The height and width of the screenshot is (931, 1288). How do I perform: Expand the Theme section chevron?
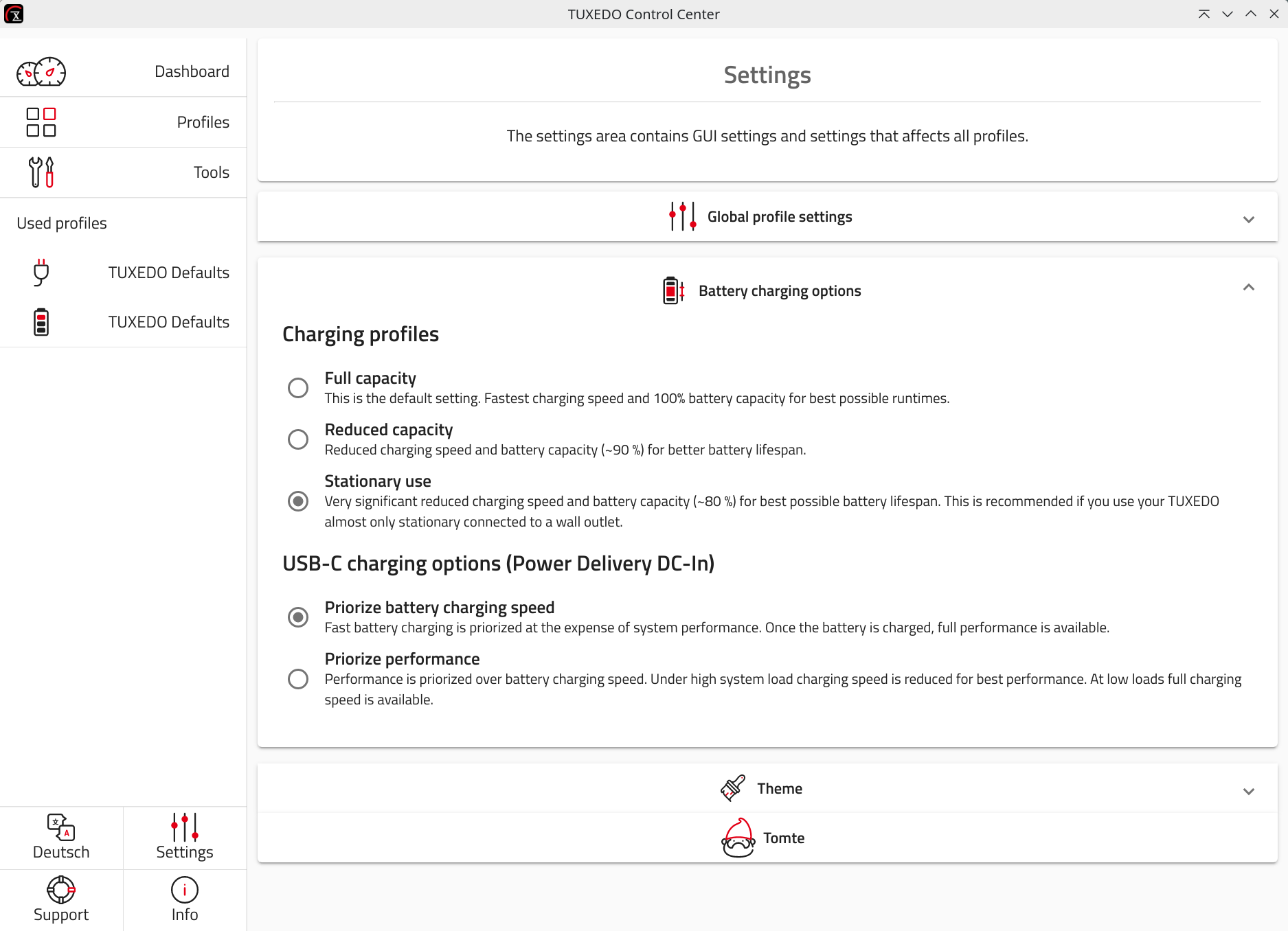[x=1249, y=792]
